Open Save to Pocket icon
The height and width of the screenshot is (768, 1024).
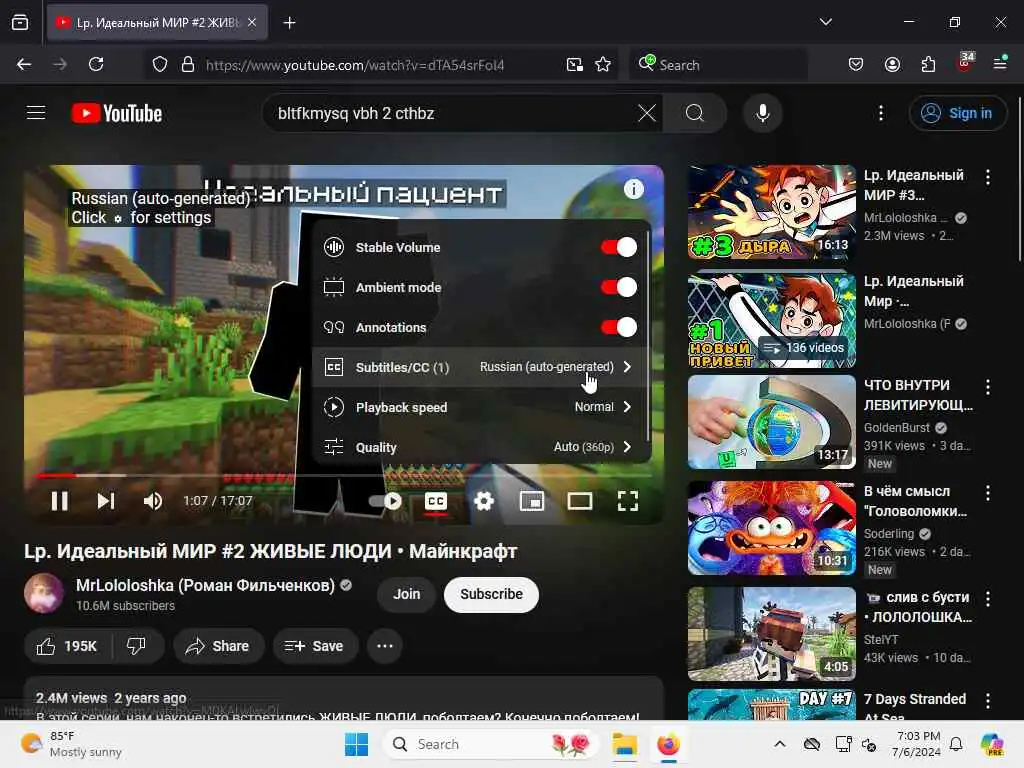856,64
